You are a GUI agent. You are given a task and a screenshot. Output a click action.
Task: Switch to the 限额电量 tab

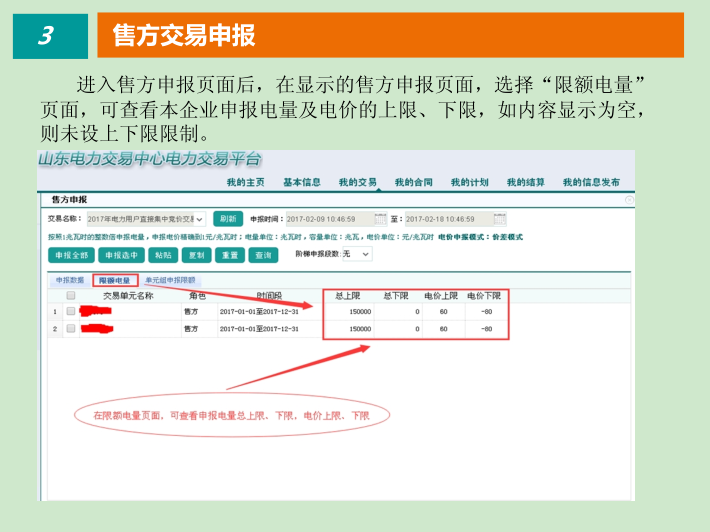coord(114,281)
